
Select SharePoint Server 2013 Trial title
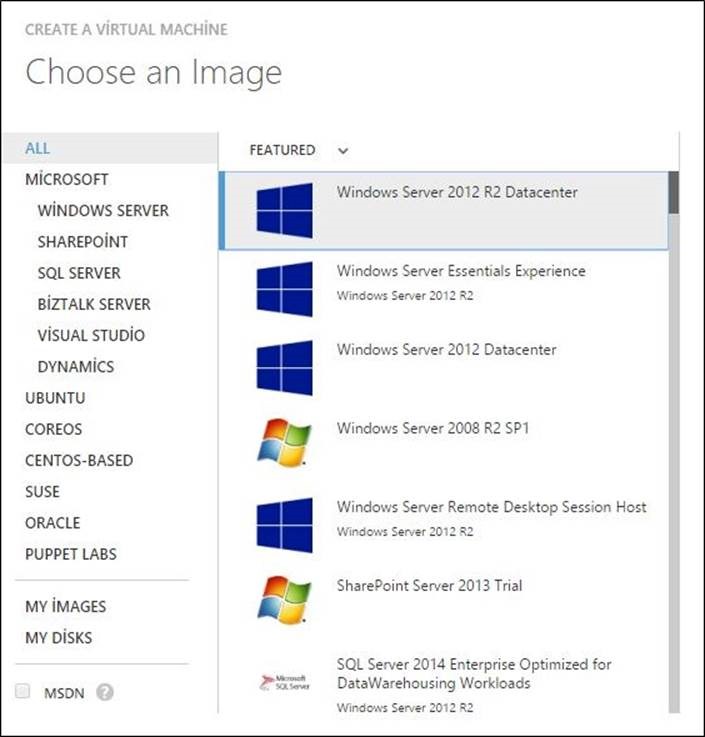[429, 586]
